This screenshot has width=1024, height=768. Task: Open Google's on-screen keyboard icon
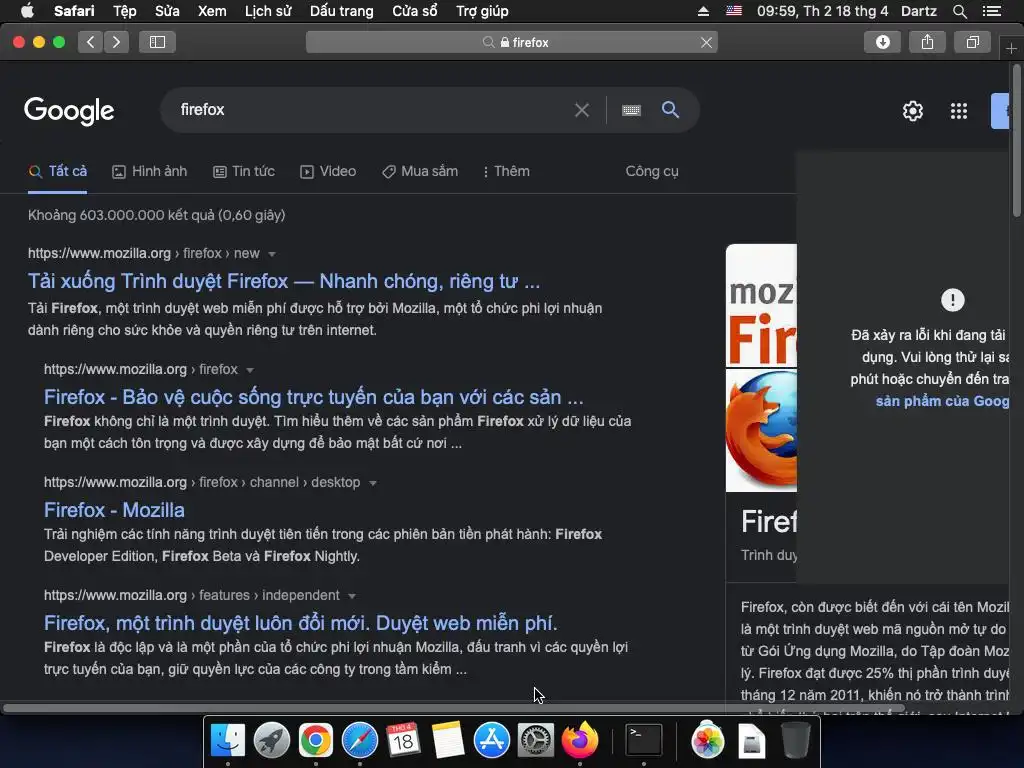(x=631, y=110)
